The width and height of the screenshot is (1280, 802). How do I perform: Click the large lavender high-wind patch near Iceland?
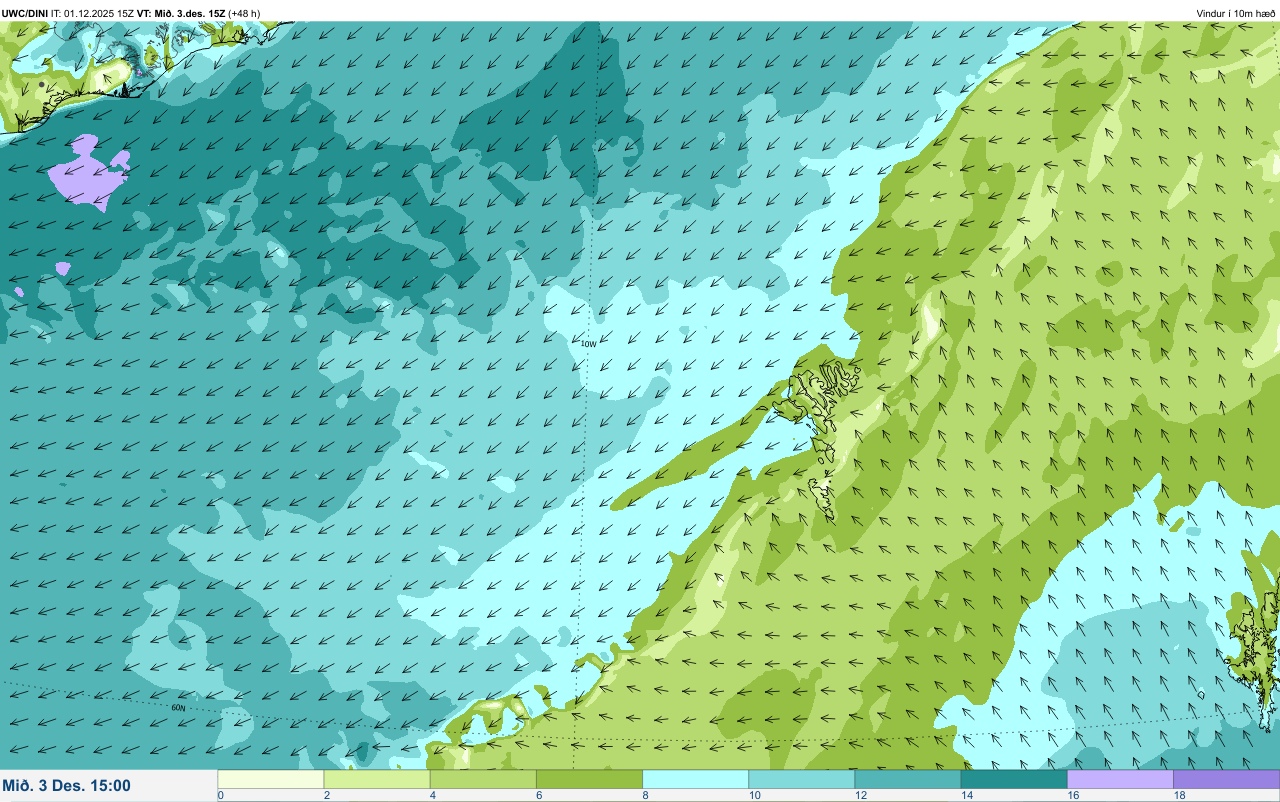click(88, 173)
